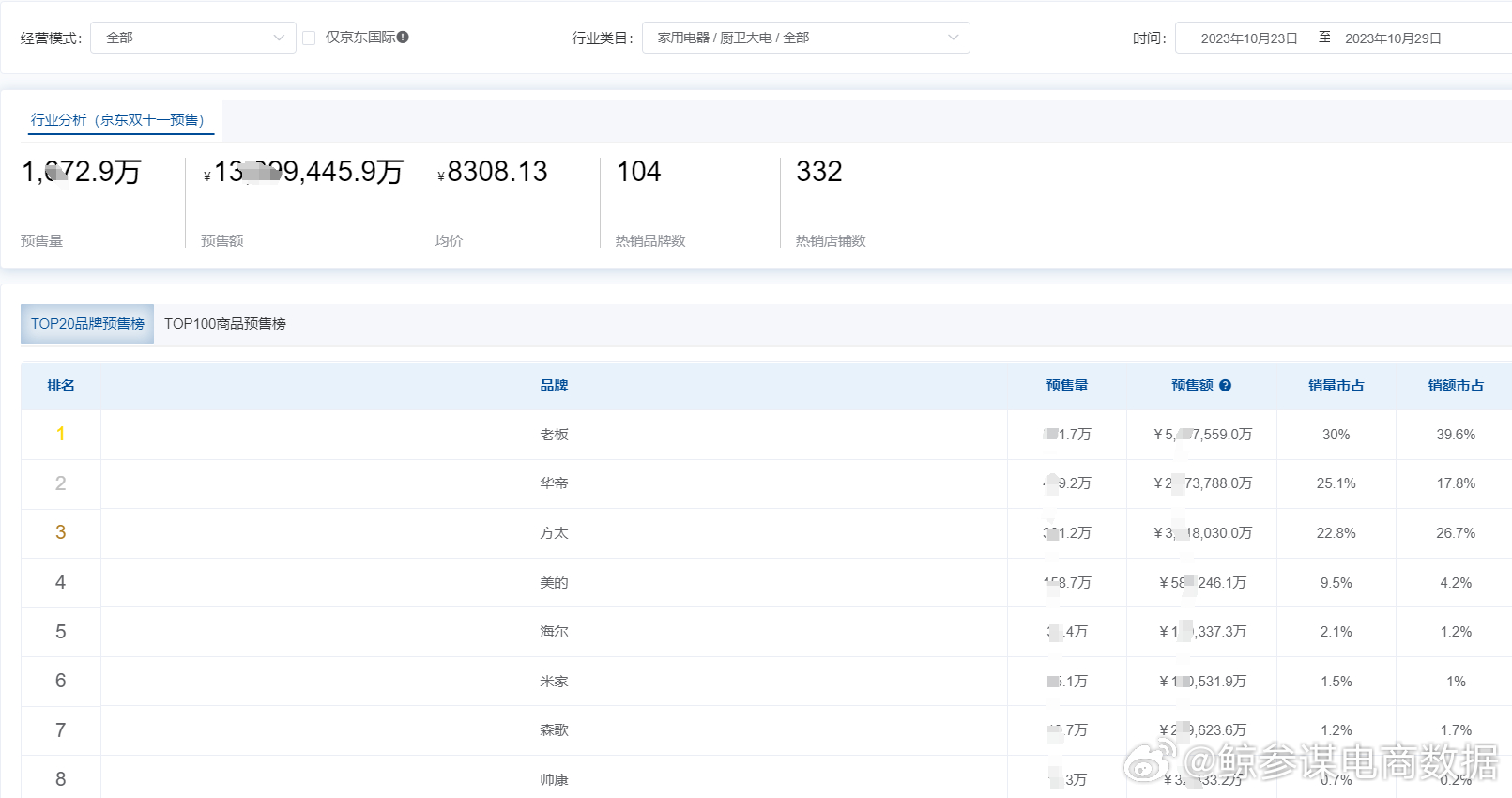Click the 热销店铺数 value 332
Image resolution: width=1512 pixels, height=798 pixels.
[819, 172]
